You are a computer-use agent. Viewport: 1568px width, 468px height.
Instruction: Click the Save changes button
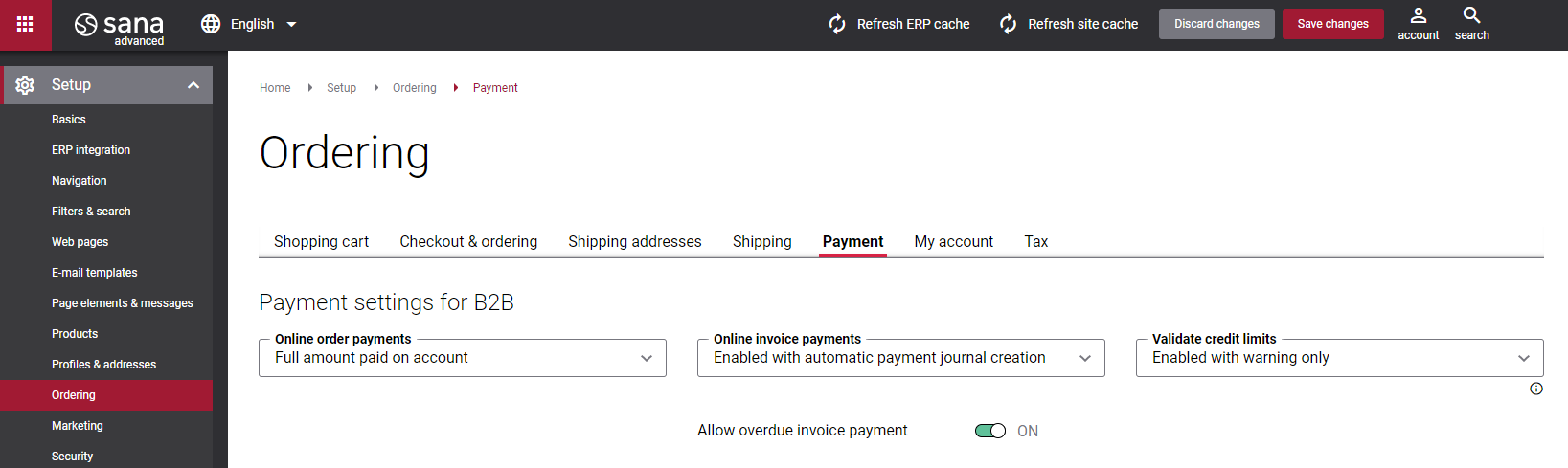pos(1333,24)
